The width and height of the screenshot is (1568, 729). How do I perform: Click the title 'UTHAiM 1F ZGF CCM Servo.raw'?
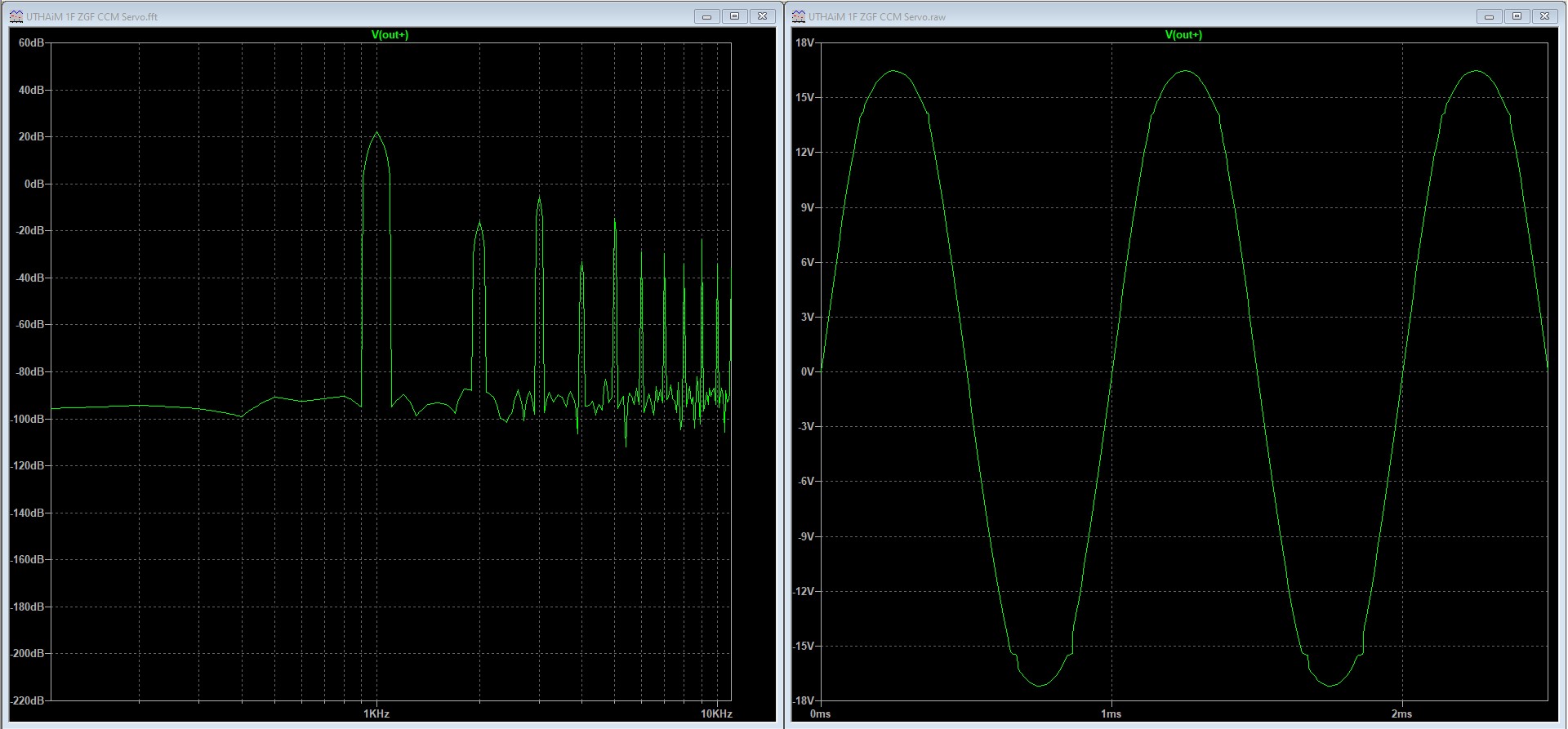tap(877, 16)
